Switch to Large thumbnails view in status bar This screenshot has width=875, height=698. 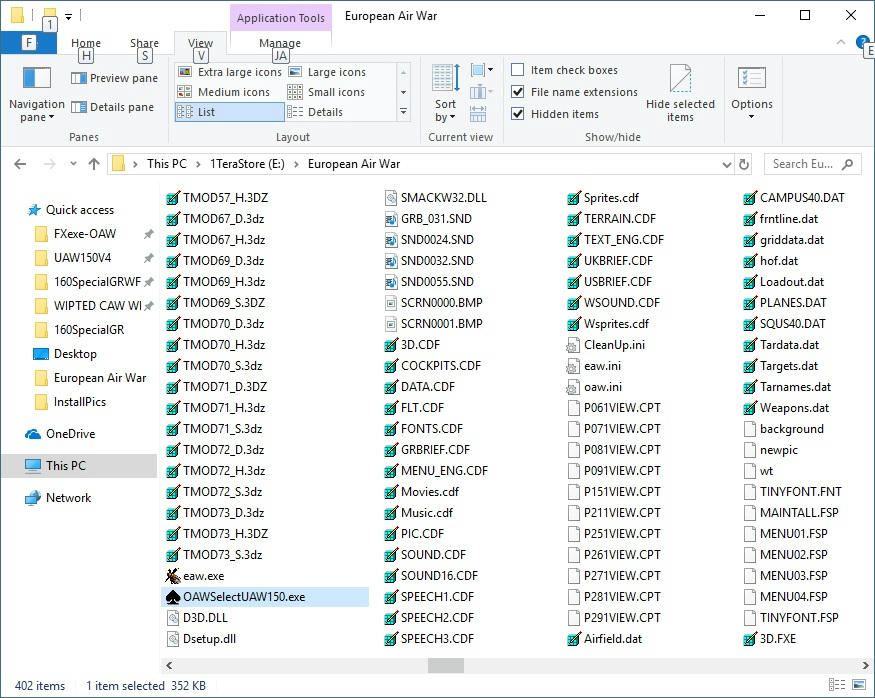tap(859, 685)
